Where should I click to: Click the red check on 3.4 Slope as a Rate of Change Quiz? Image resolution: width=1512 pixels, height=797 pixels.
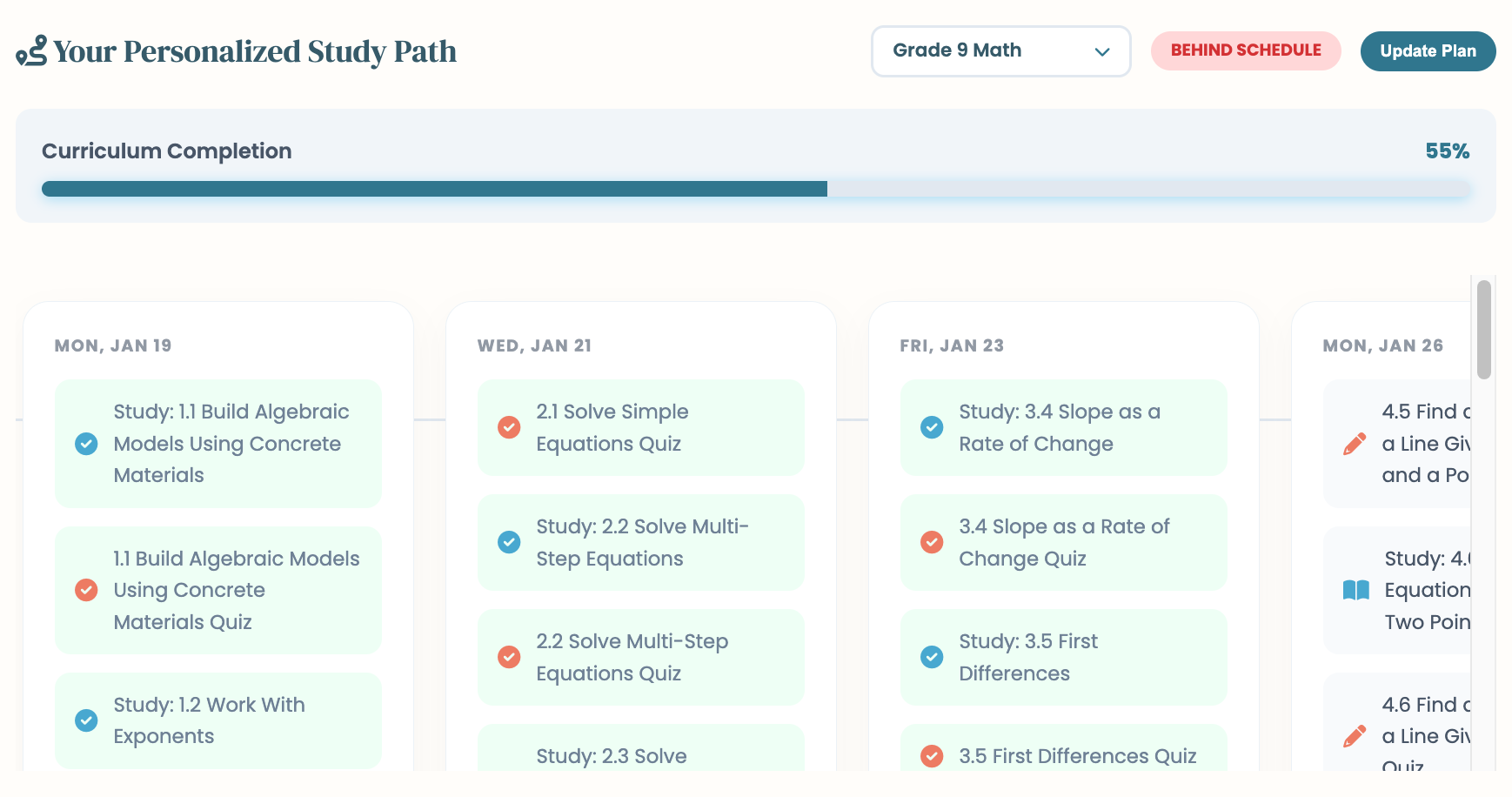[932, 542]
